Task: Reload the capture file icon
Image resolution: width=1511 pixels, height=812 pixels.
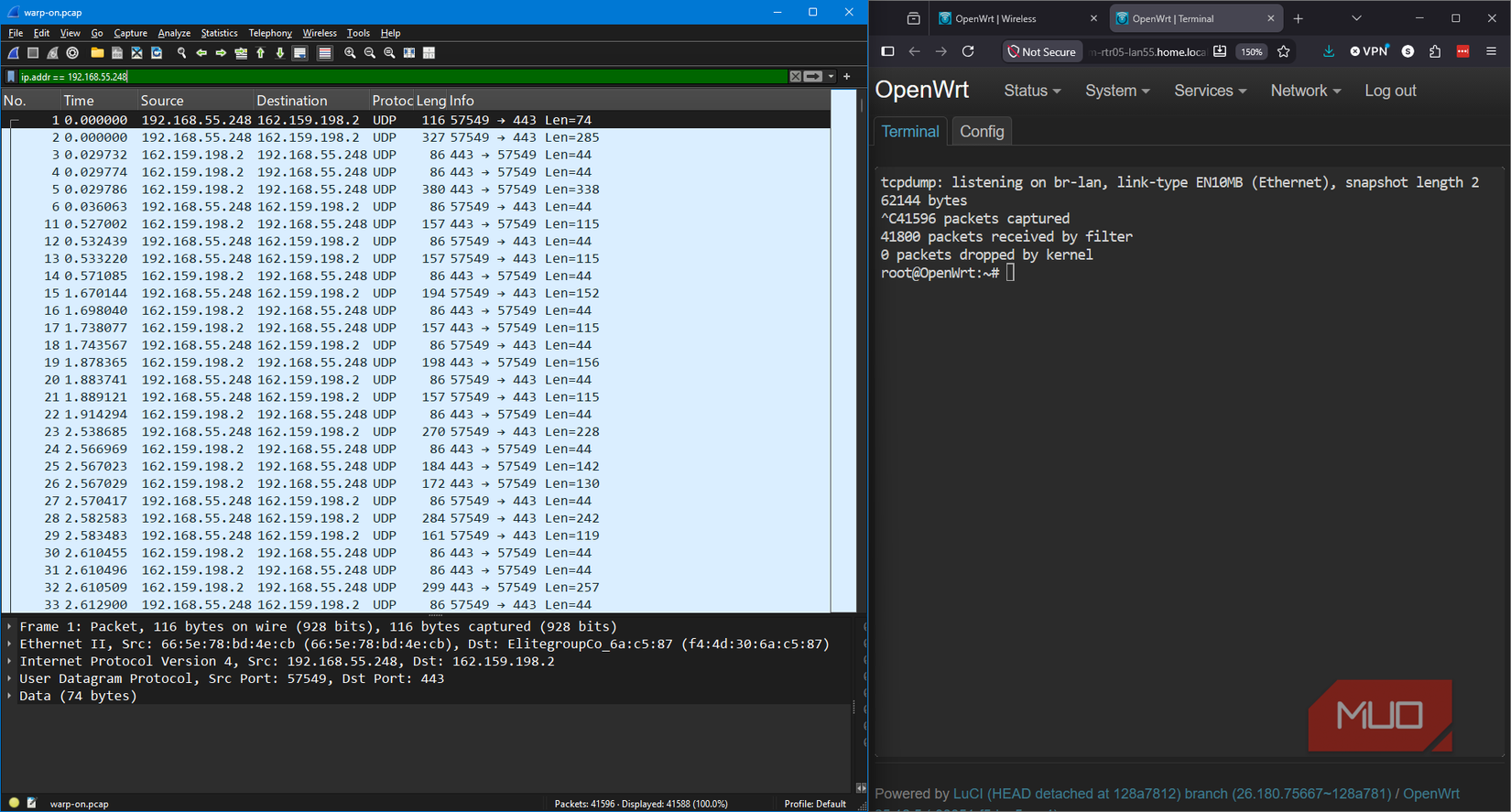Action: point(157,53)
